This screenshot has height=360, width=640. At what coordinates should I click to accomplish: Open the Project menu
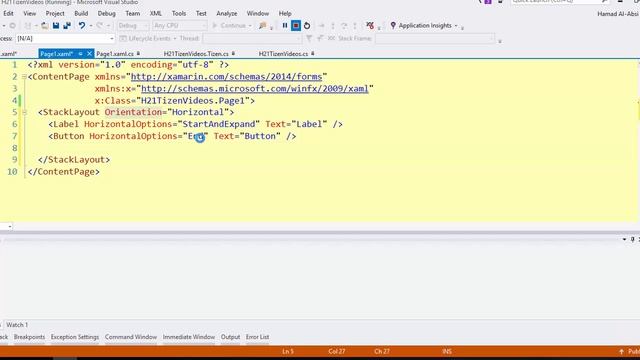55,13
